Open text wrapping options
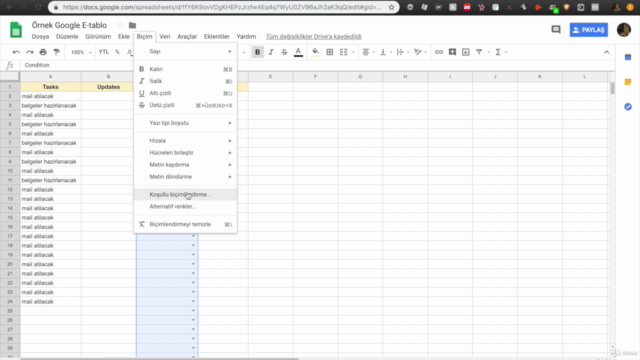640x360 pixels. (x=400, y=52)
